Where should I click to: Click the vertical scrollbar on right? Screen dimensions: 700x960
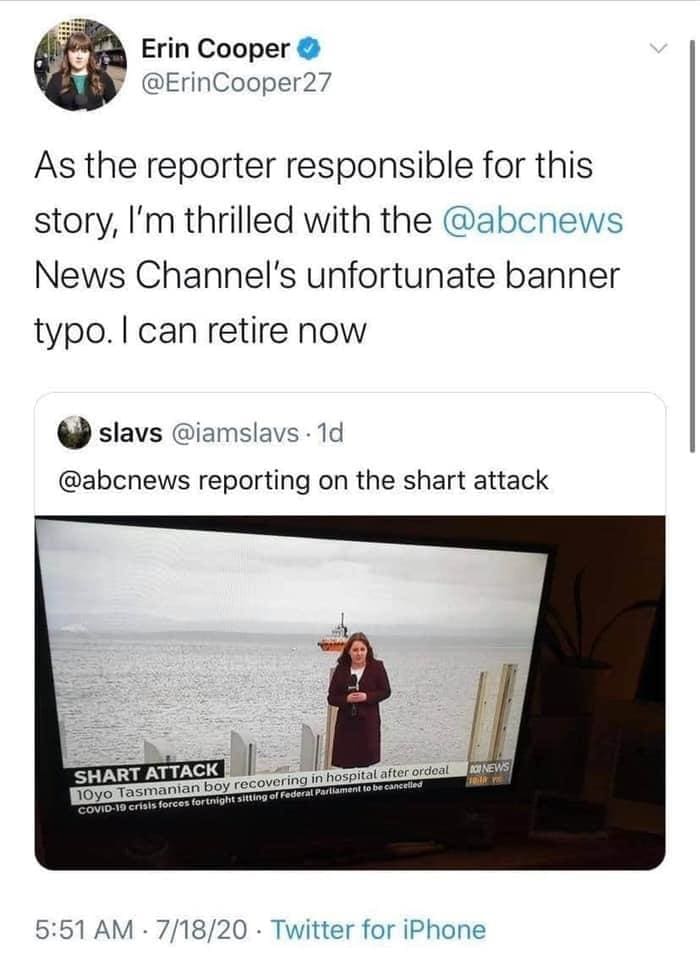coord(692,245)
